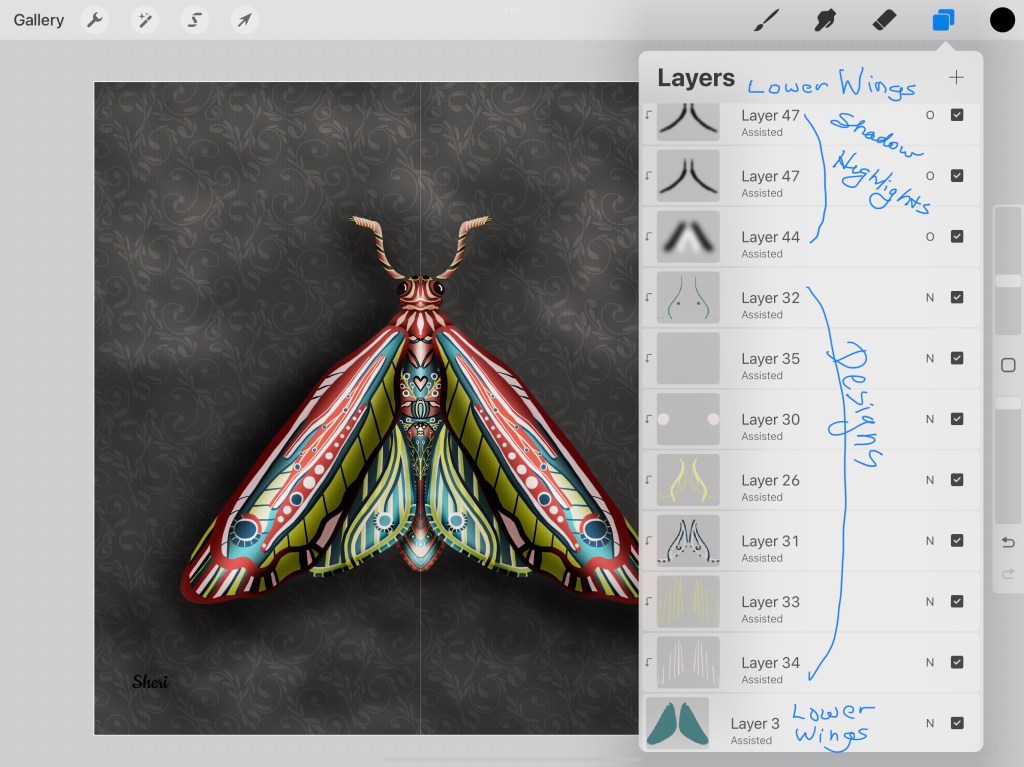Open blend mode N on Layer 26

pyautogui.click(x=930, y=480)
